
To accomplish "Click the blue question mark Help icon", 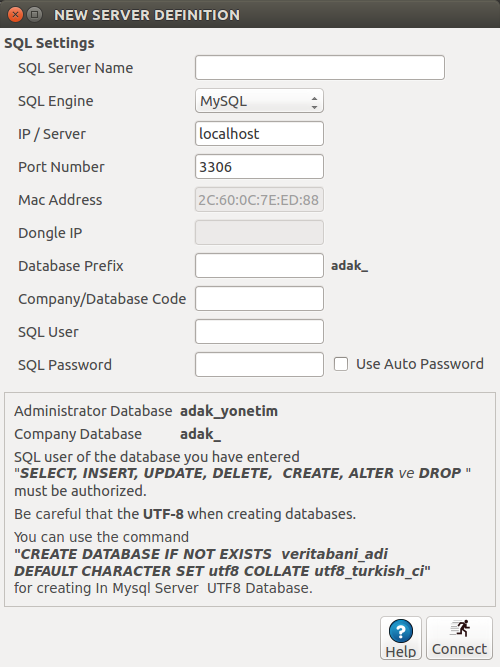I will click(400, 631).
